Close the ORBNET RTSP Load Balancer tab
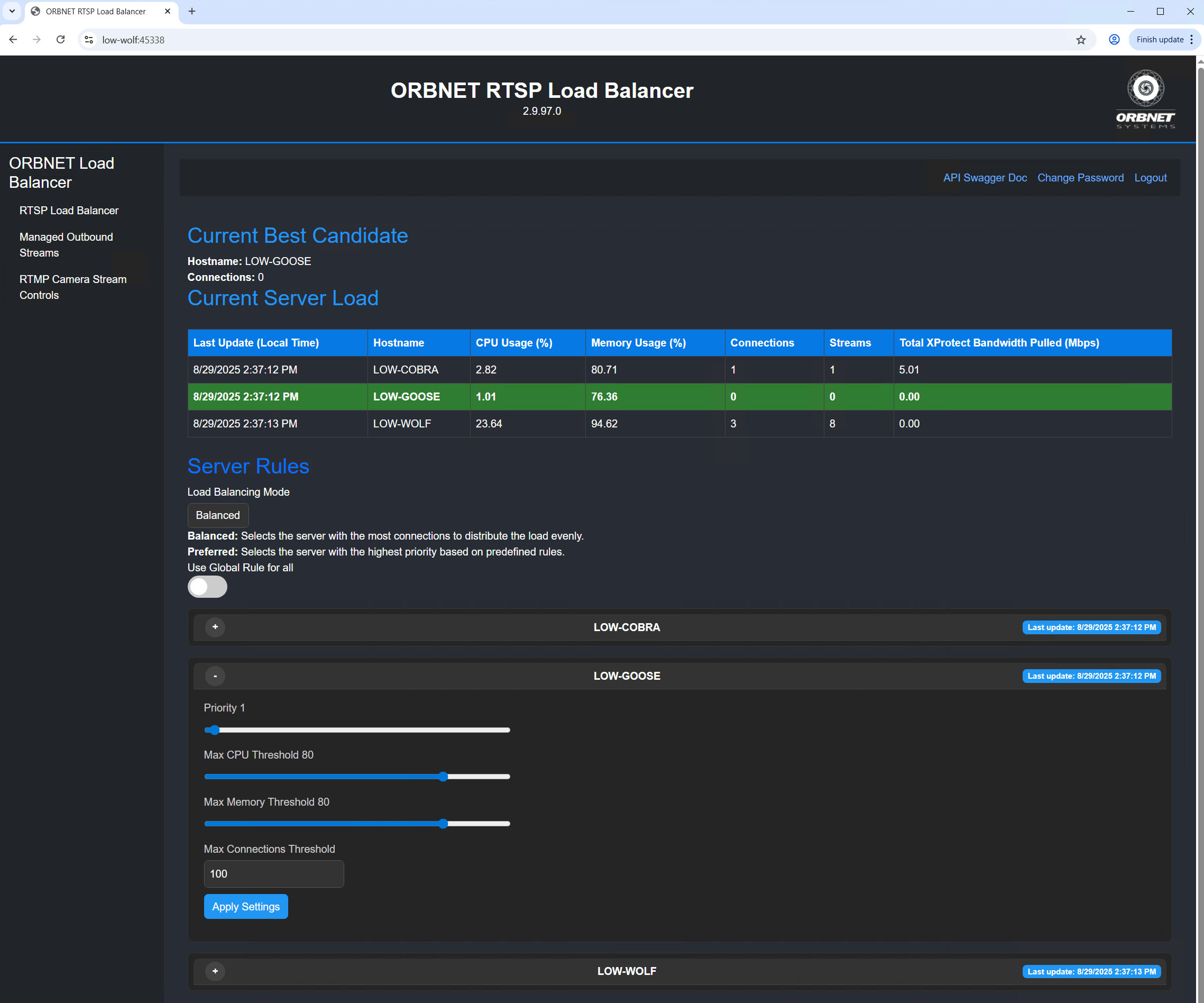The height and width of the screenshot is (1003, 1204). [168, 12]
